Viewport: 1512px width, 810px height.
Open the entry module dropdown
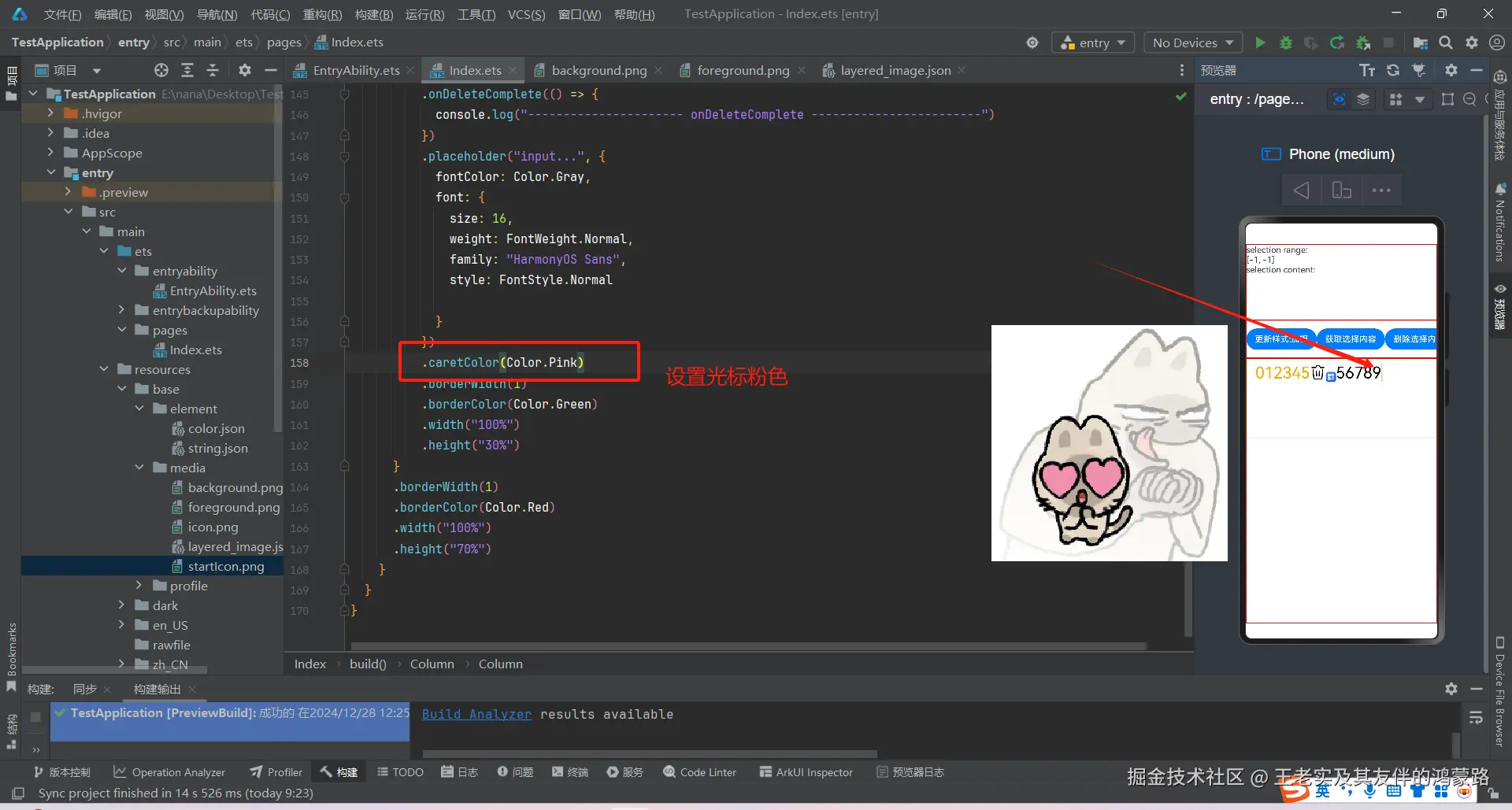pos(1093,43)
